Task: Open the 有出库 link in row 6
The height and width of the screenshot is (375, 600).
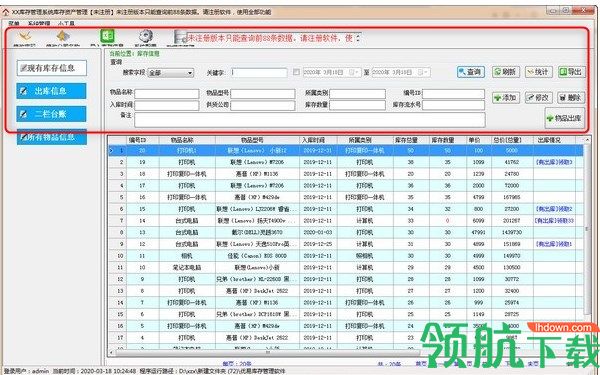Action: (x=554, y=209)
